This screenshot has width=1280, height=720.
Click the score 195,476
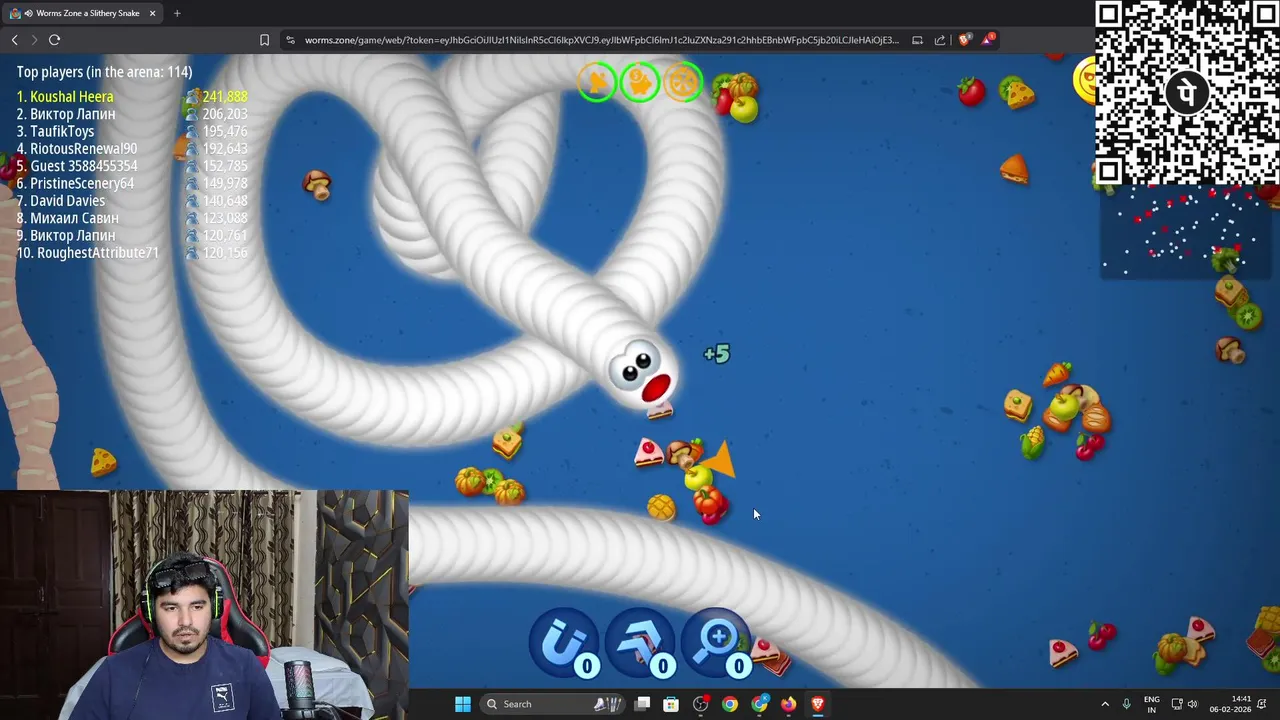[225, 131]
